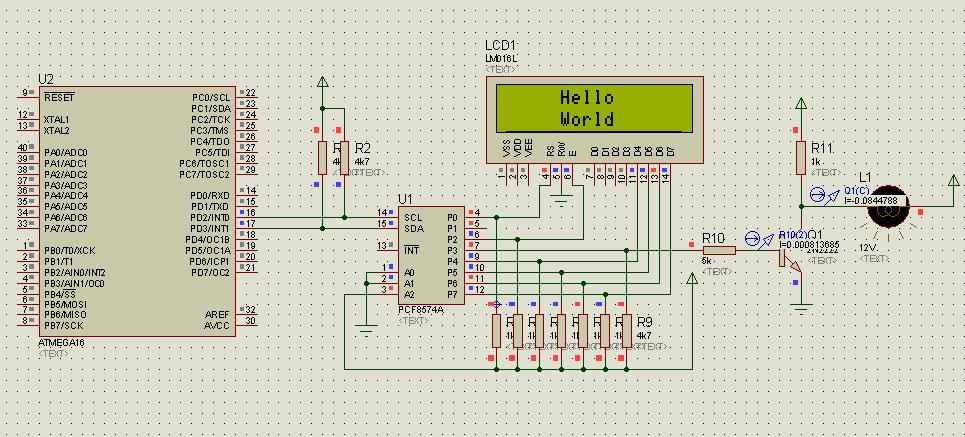Screen dimensions: 965x437
Task: Select power terminal above the I2C pull-ups
Action: tap(322, 83)
